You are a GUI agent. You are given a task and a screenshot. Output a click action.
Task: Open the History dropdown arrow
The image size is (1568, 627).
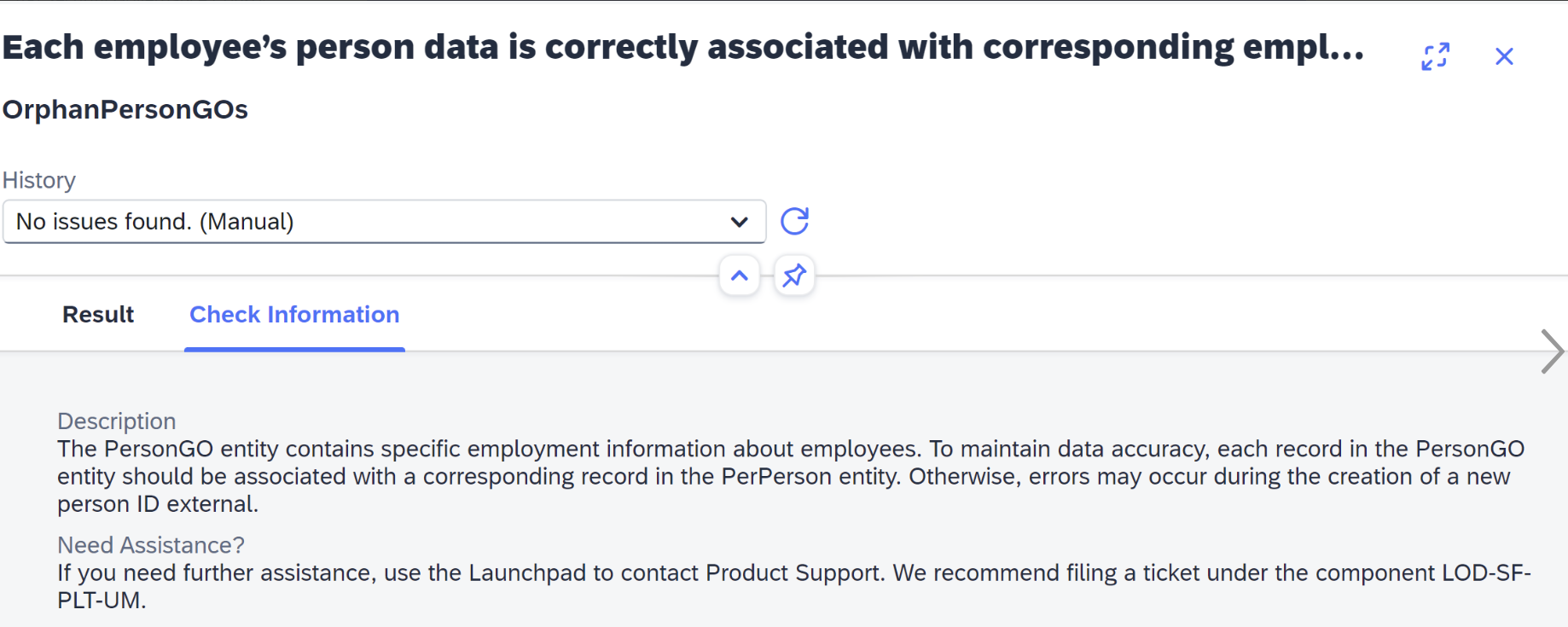tap(740, 222)
